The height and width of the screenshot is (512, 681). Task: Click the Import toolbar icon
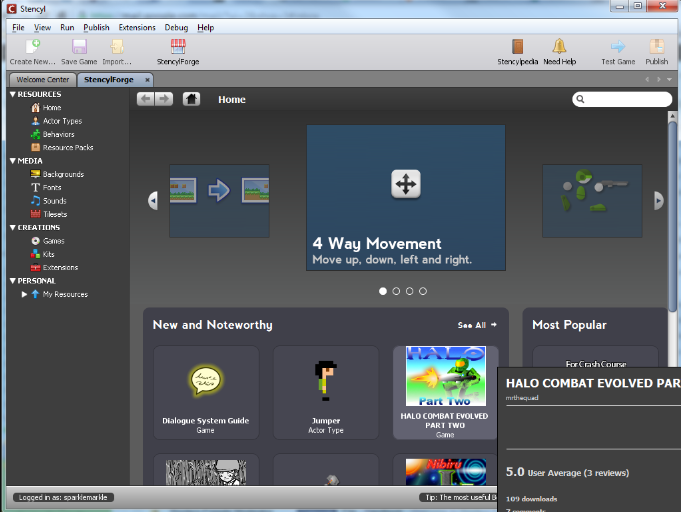[117, 46]
